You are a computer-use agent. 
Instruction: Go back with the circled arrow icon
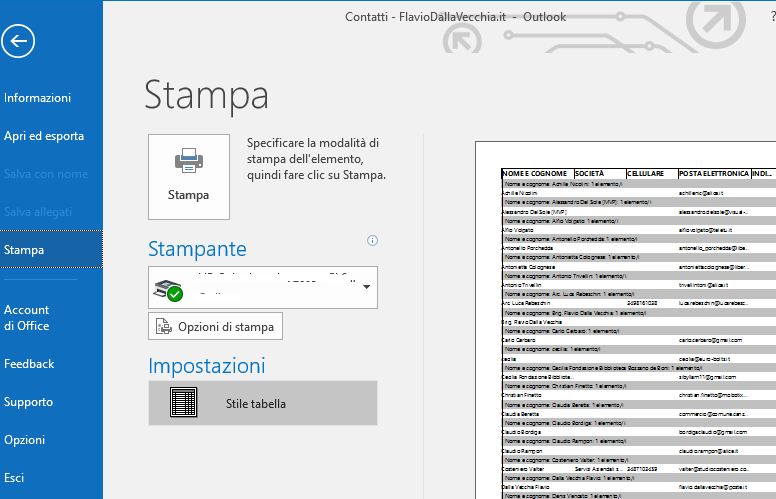coord(18,41)
